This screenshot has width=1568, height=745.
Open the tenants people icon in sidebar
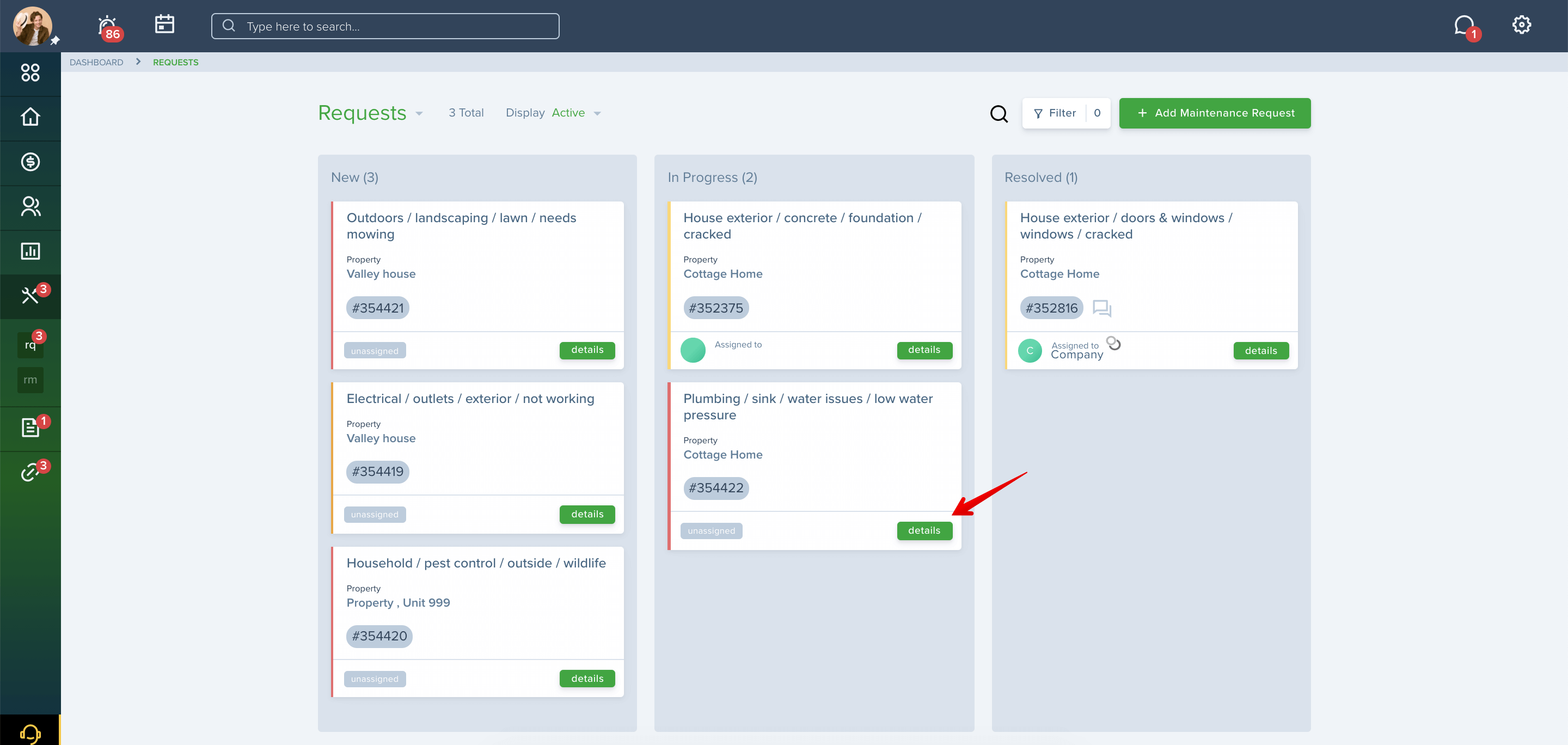click(30, 206)
